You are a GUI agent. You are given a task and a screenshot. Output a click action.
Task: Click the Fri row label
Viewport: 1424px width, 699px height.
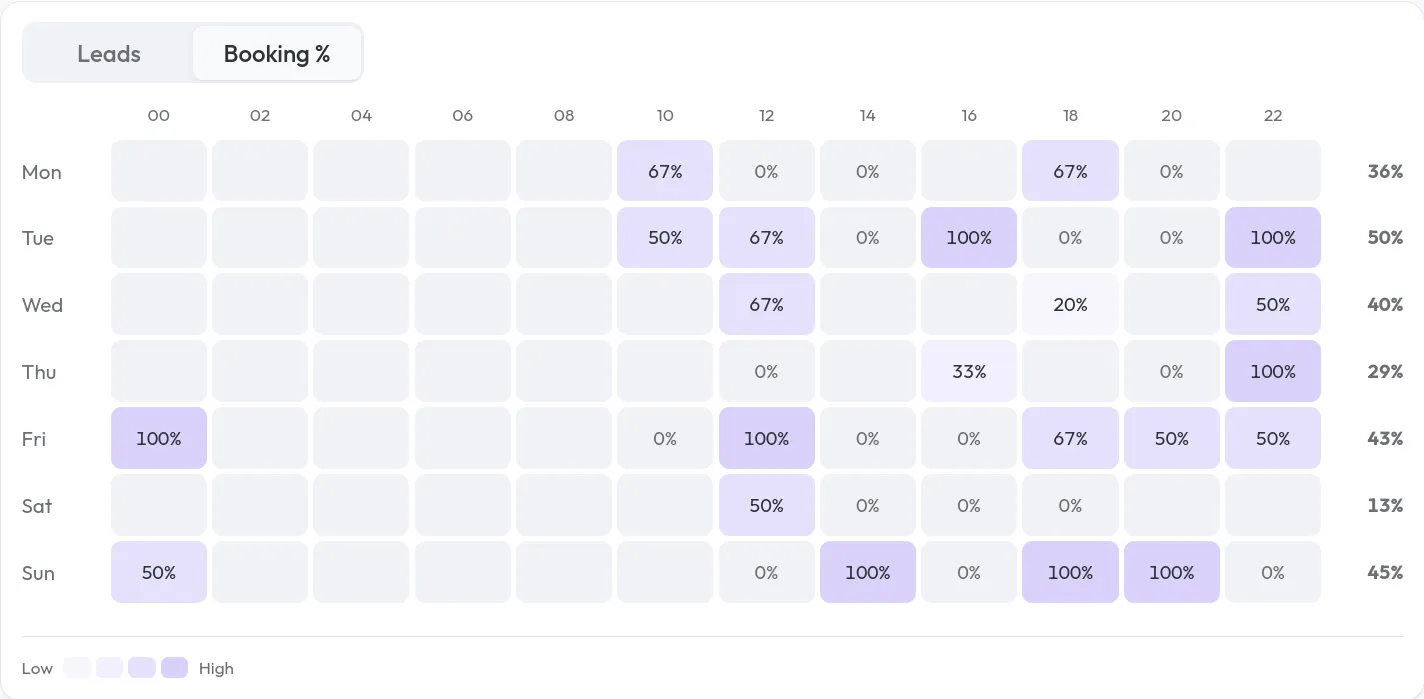pos(34,438)
